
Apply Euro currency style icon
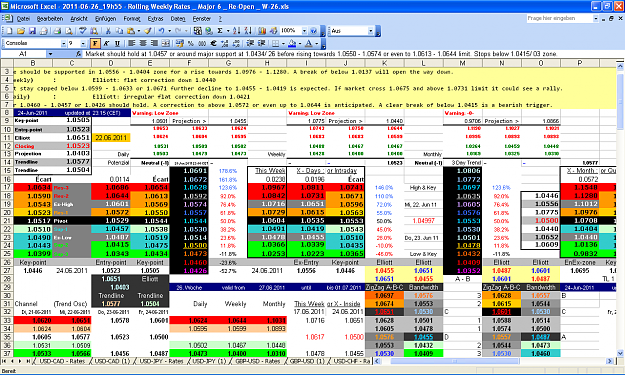pos(214,43)
